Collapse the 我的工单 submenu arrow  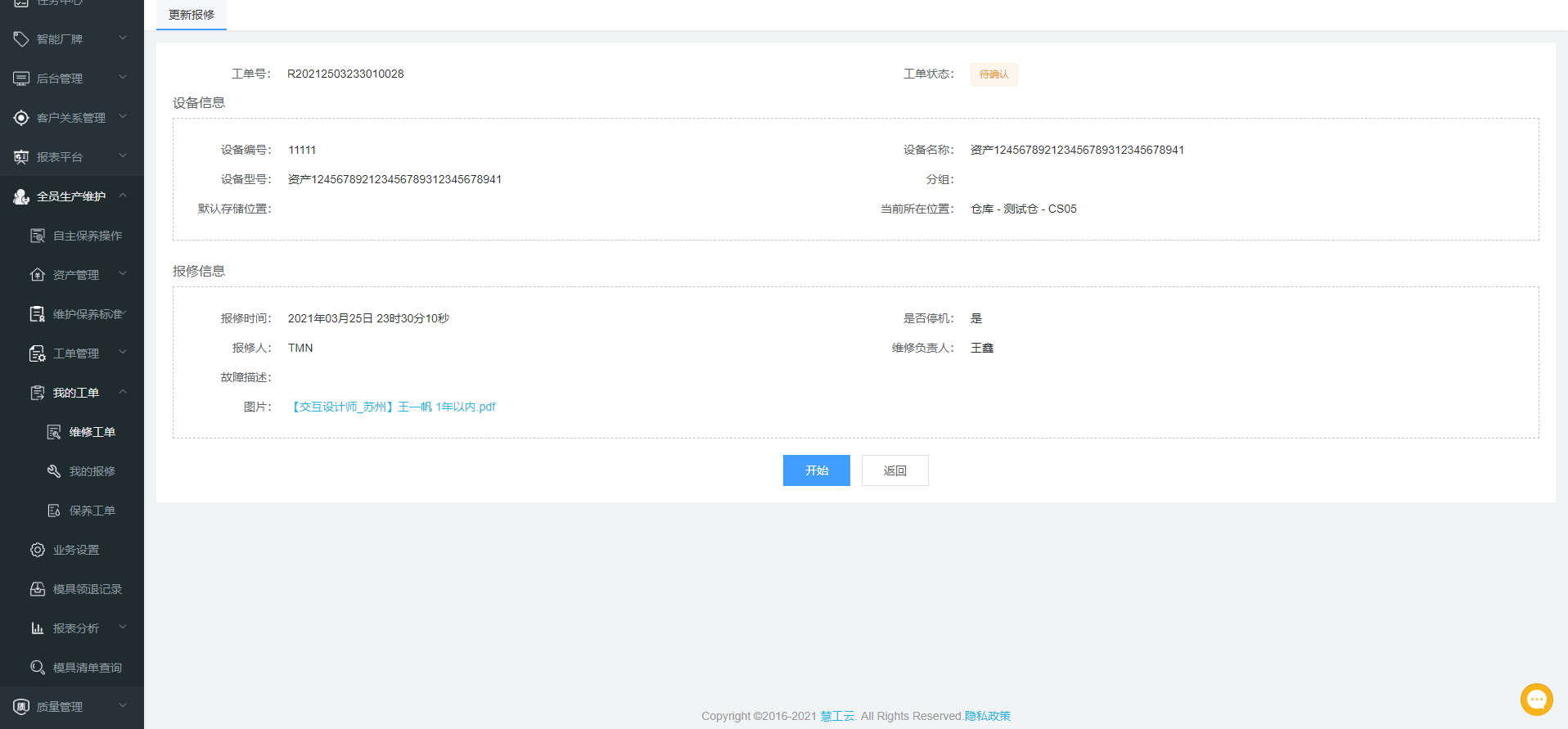[x=123, y=392]
